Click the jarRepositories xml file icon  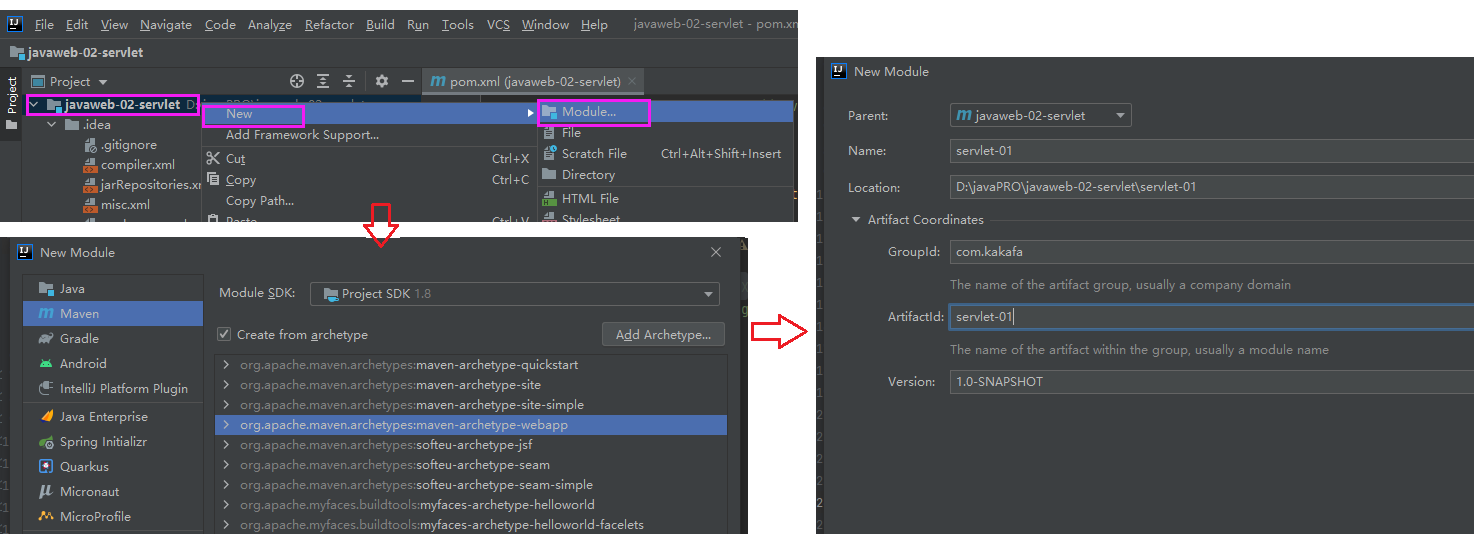[x=90, y=184]
